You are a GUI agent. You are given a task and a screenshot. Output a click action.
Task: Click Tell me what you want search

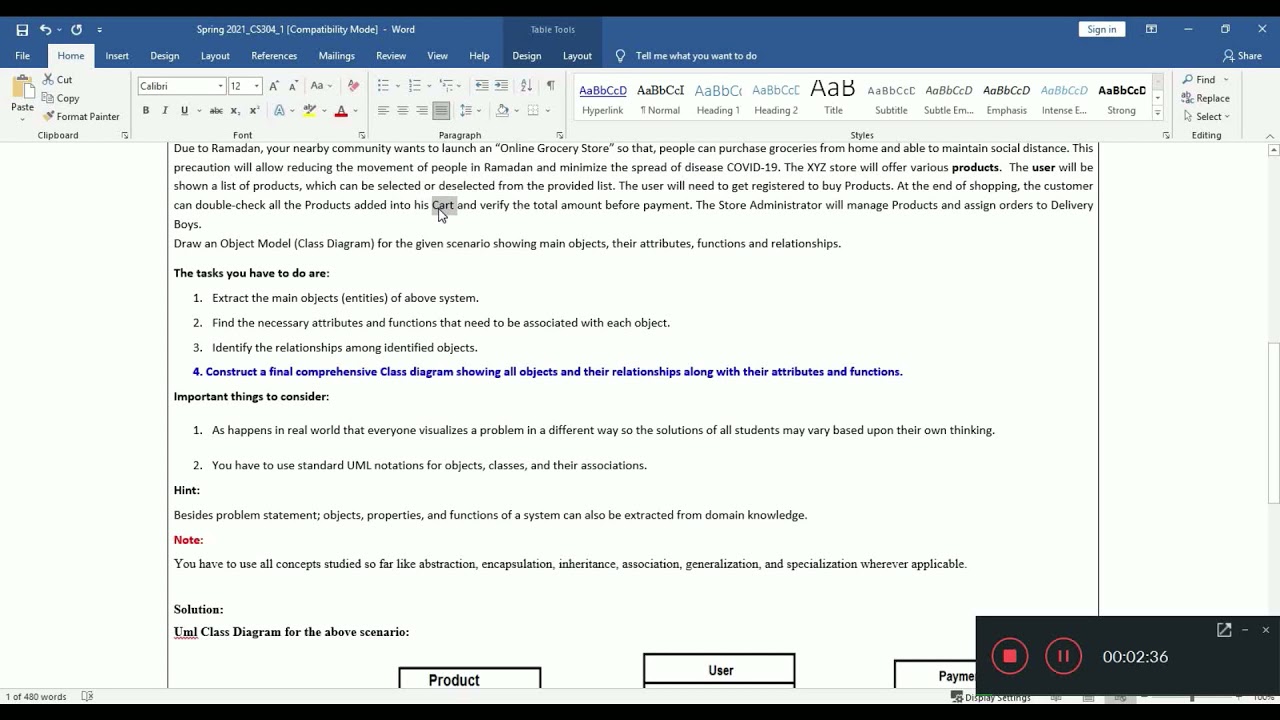[x=686, y=56]
